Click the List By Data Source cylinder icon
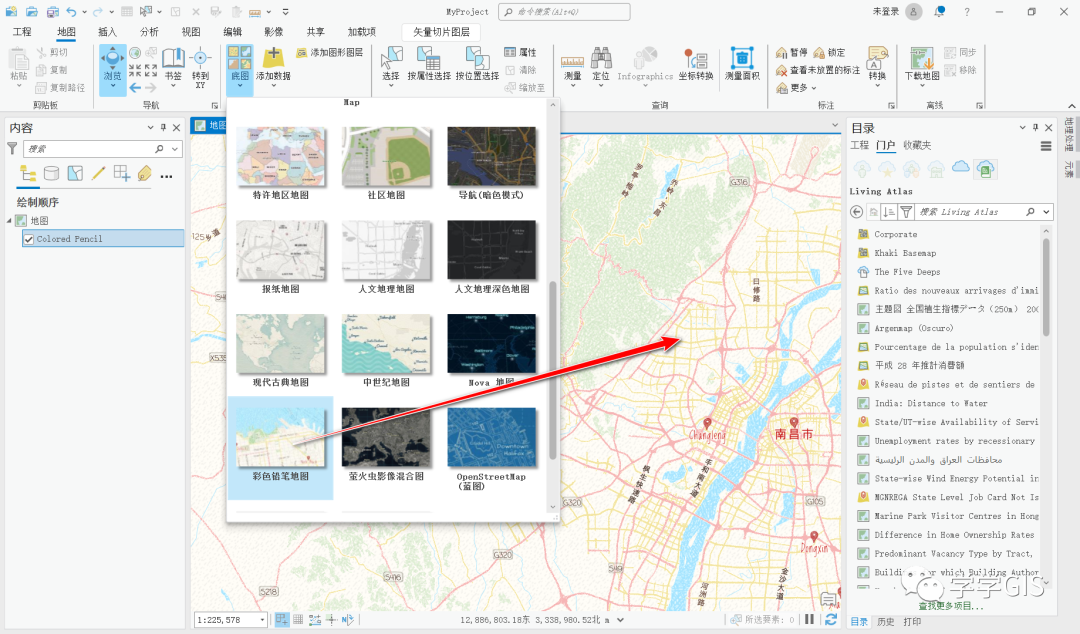The height and width of the screenshot is (634, 1080). 52,173
